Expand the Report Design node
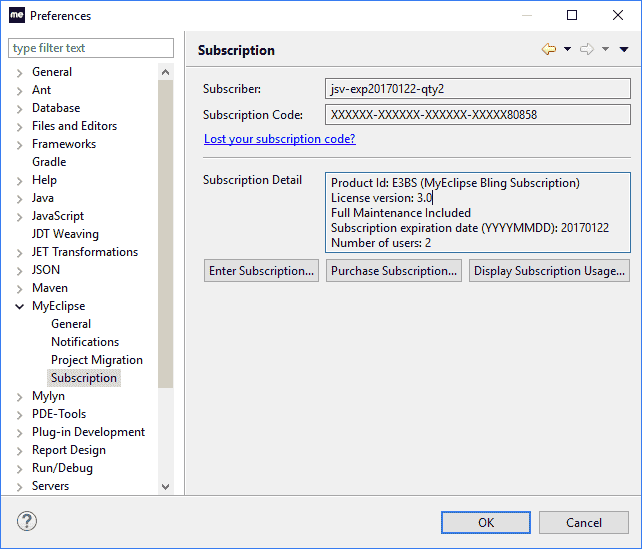The width and height of the screenshot is (642, 549). coord(19,451)
